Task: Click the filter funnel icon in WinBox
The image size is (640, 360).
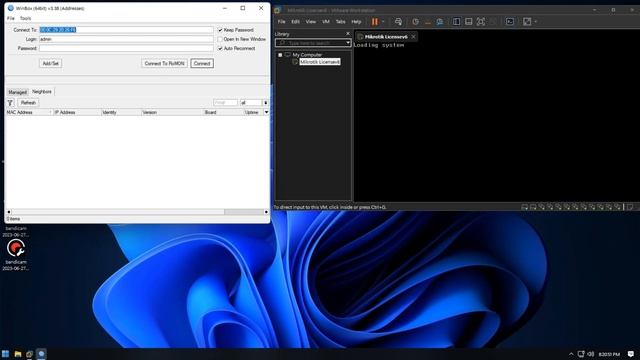Action: click(x=11, y=103)
